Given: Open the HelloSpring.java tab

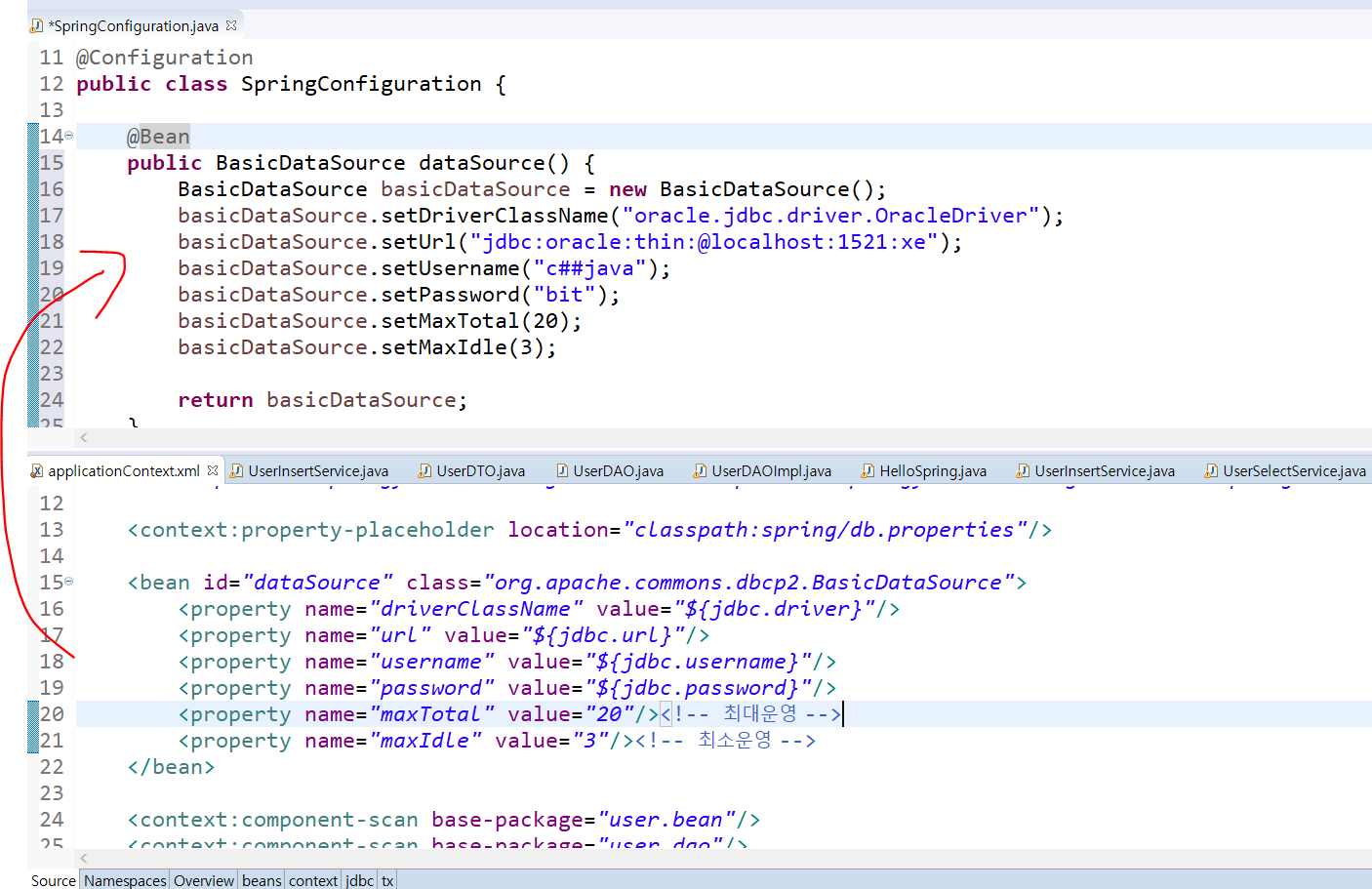Looking at the screenshot, I should (x=933, y=470).
